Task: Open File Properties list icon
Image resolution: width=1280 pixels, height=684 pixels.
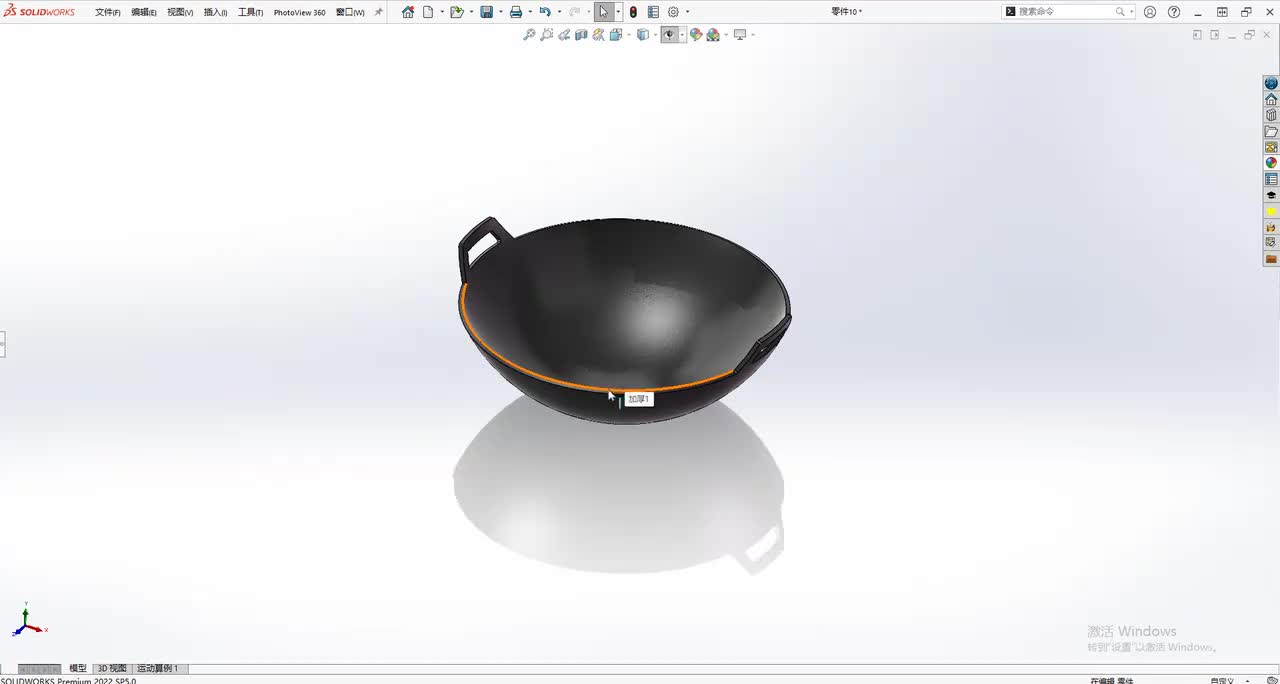Action: click(x=653, y=12)
